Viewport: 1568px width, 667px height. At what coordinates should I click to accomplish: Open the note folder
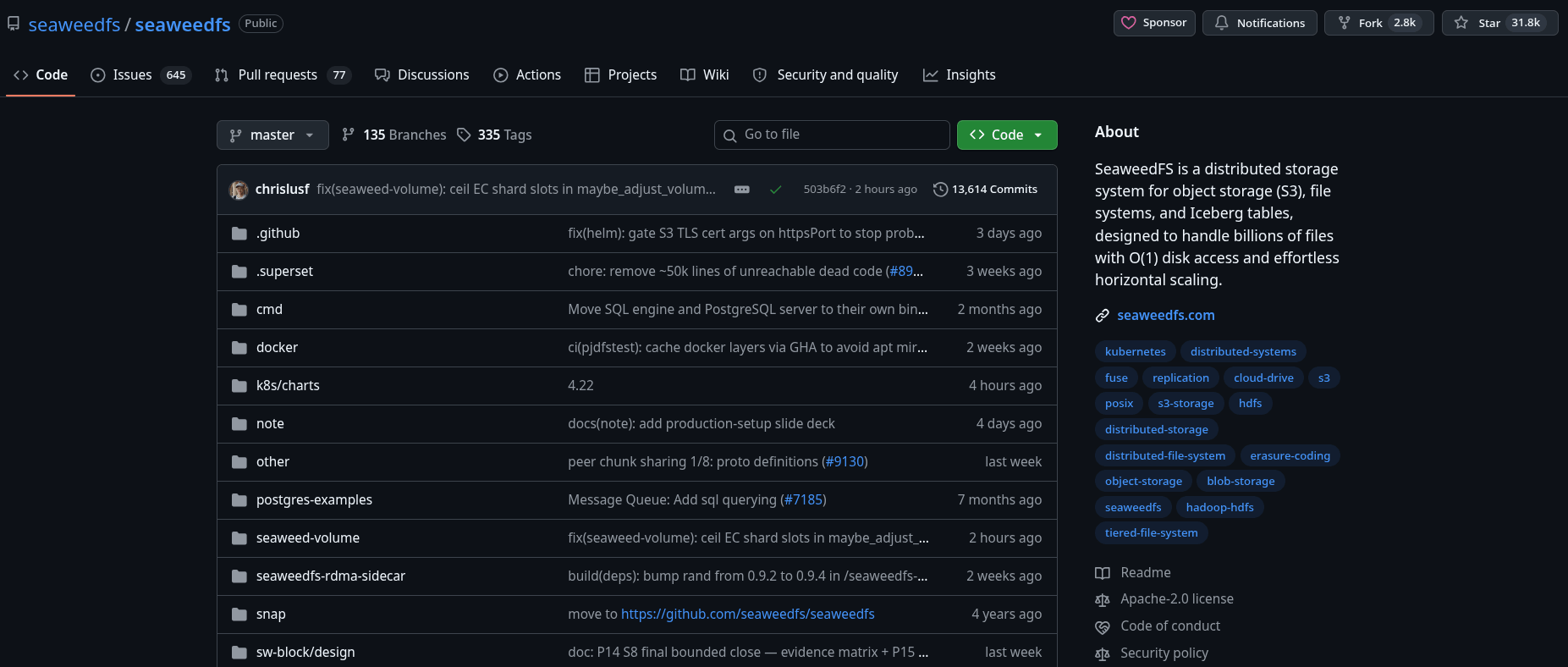(x=270, y=424)
